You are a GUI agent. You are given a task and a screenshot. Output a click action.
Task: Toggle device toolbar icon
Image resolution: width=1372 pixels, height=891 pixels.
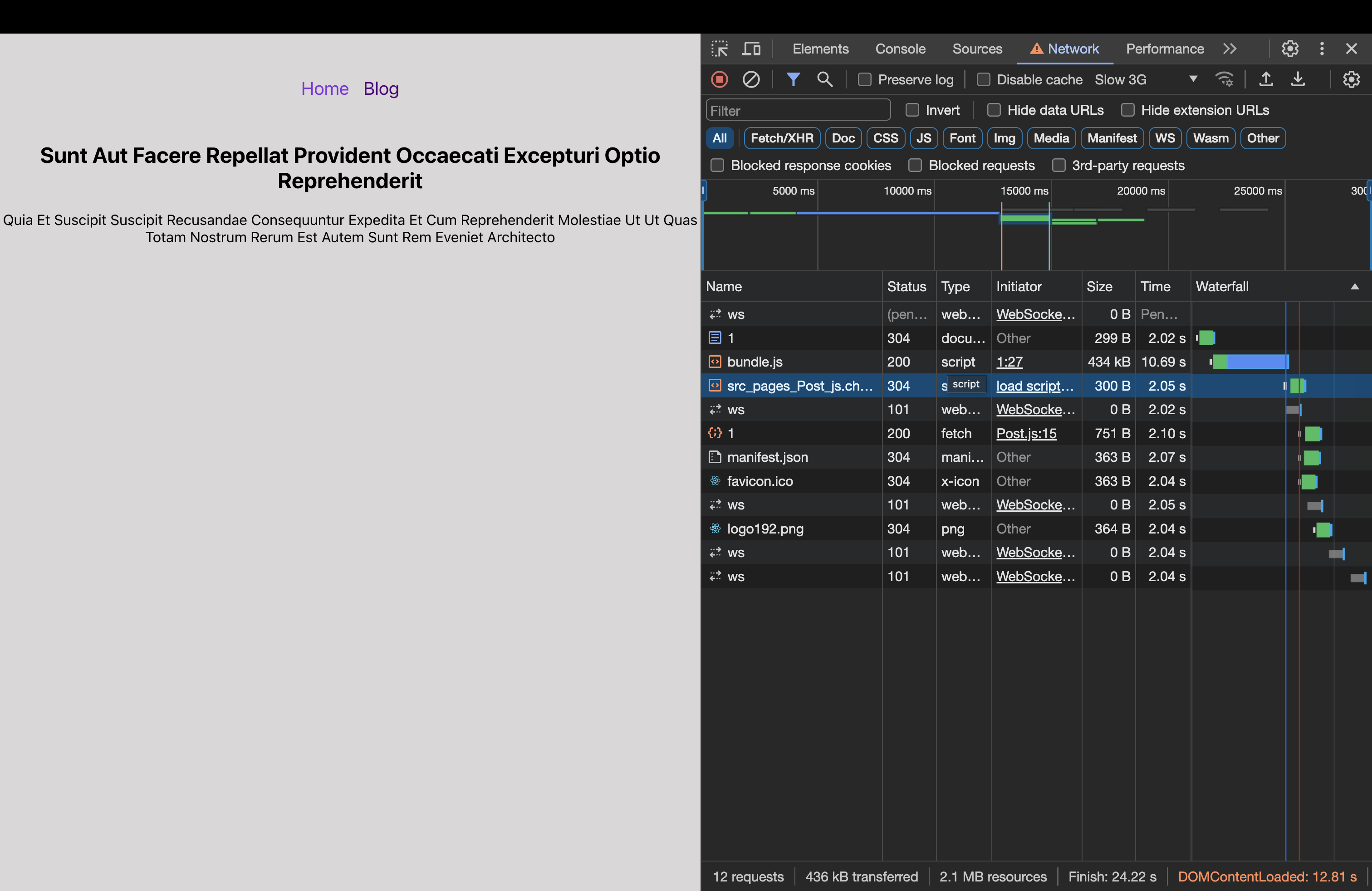click(751, 49)
